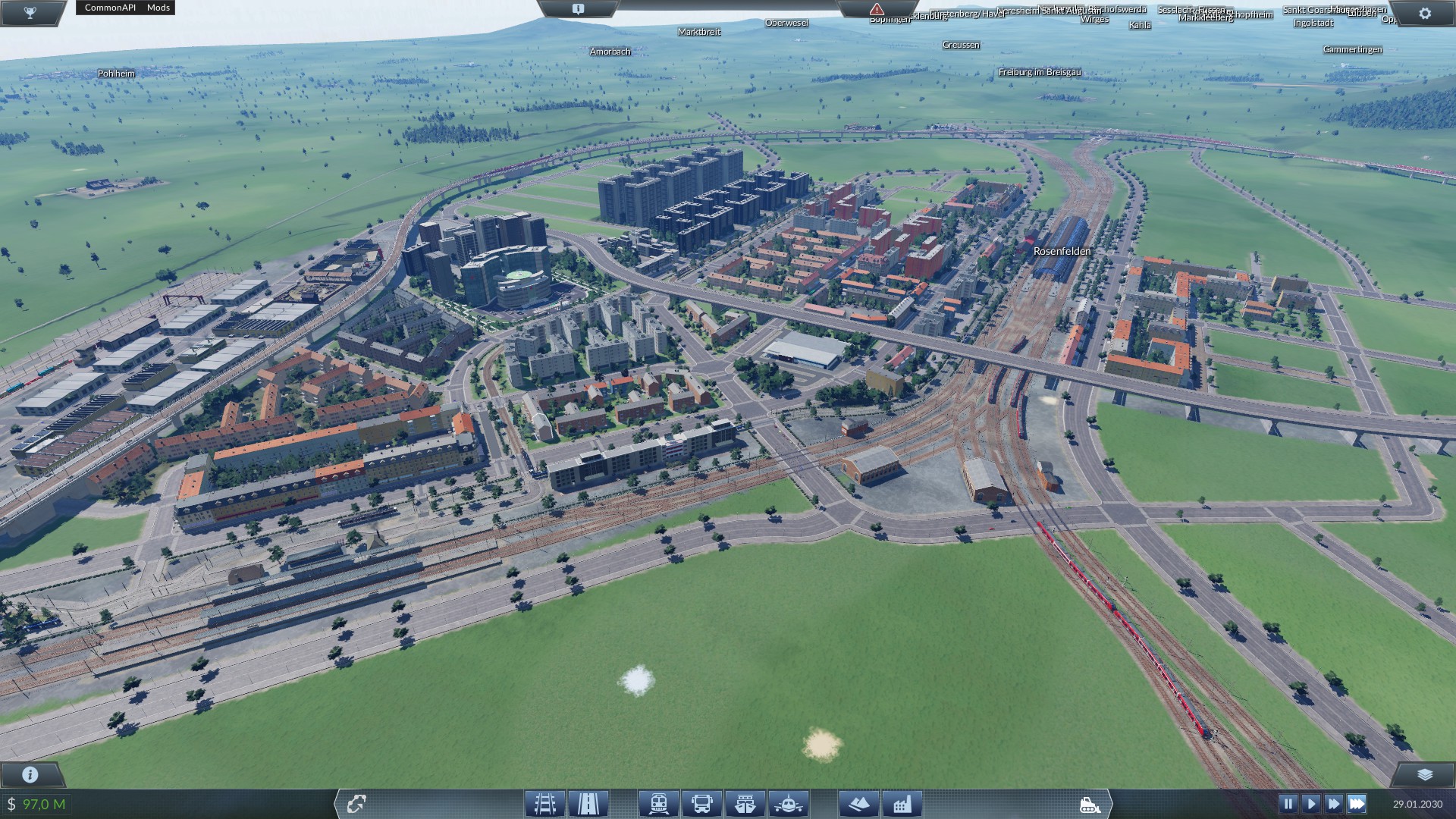Open the aircraft vehicle manager
Screen dimensions: 1456x819
[x=788, y=803]
